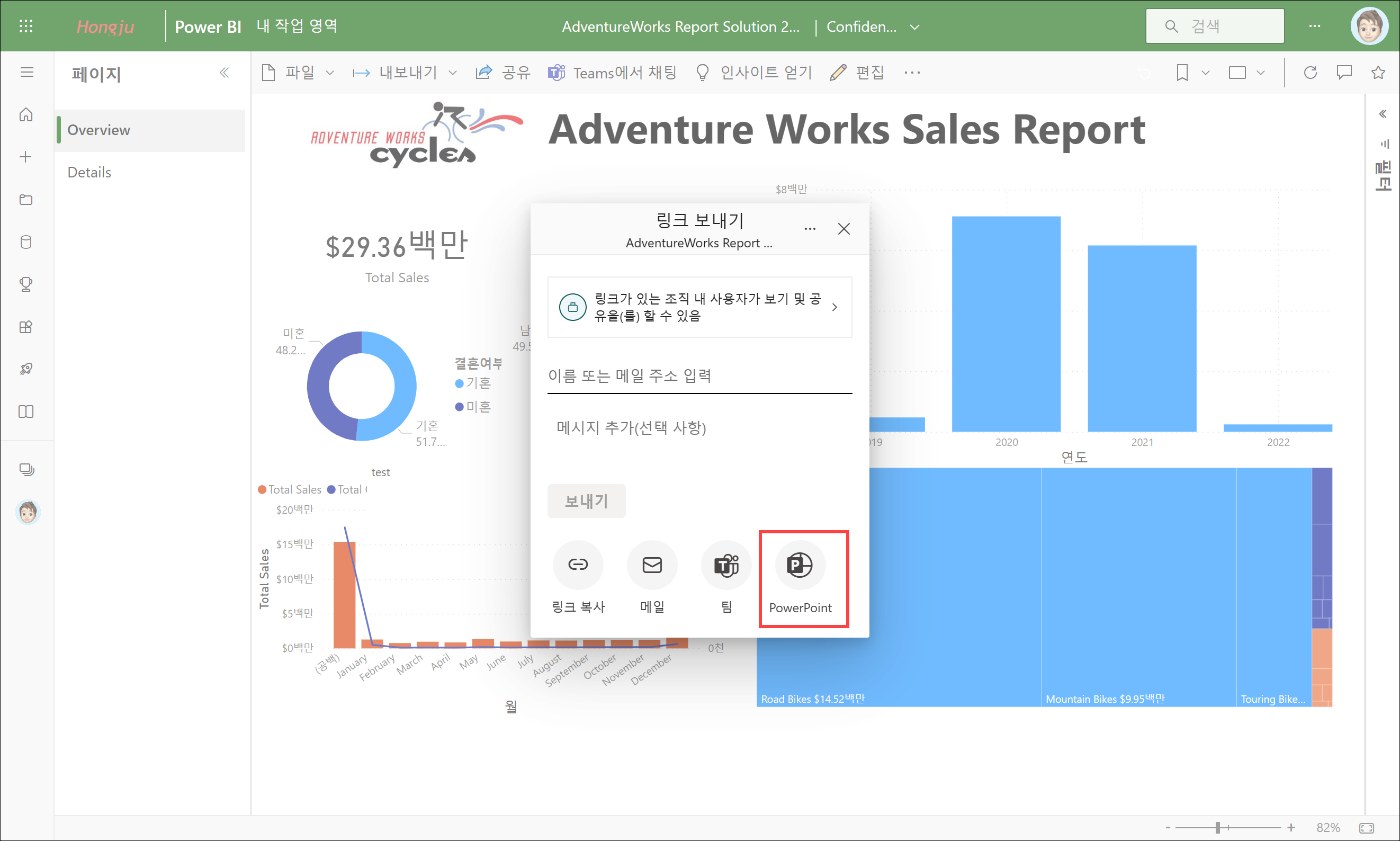Open the app launcher waffle icon
The width and height of the screenshot is (1400, 841).
point(26,26)
